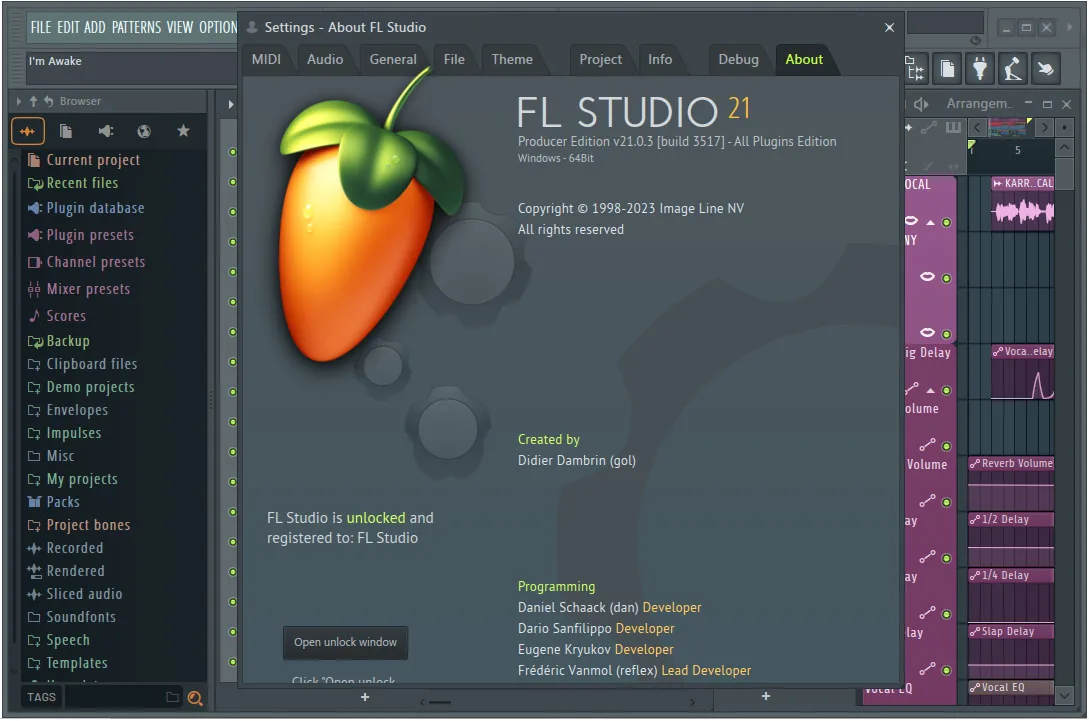Screen dimensions: 1089x721
Task: Expand the Plugin presets browser entry
Action: (90, 235)
